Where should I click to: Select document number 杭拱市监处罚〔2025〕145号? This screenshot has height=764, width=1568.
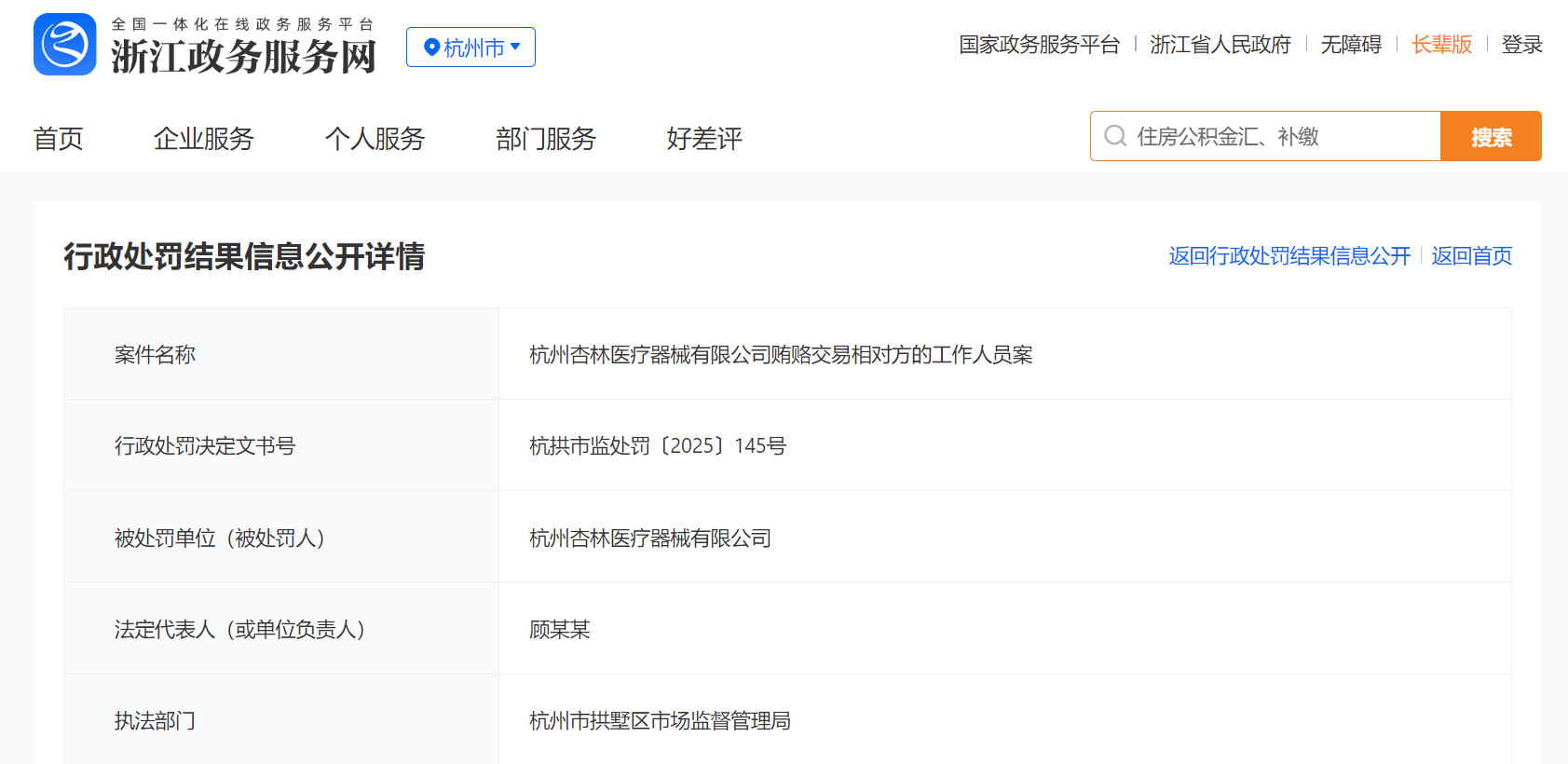pyautogui.click(x=658, y=446)
